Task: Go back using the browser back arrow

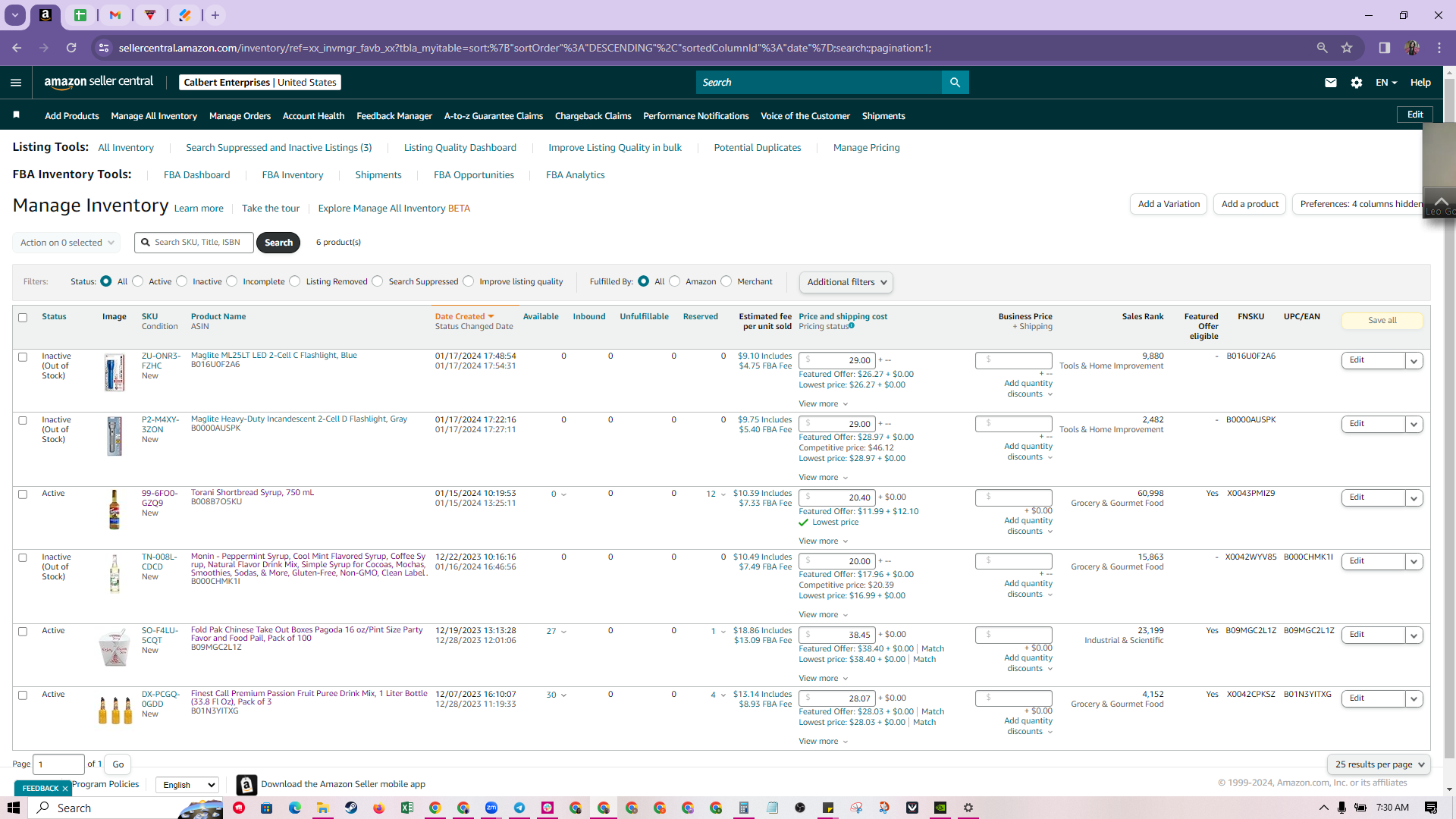Action: pos(17,48)
